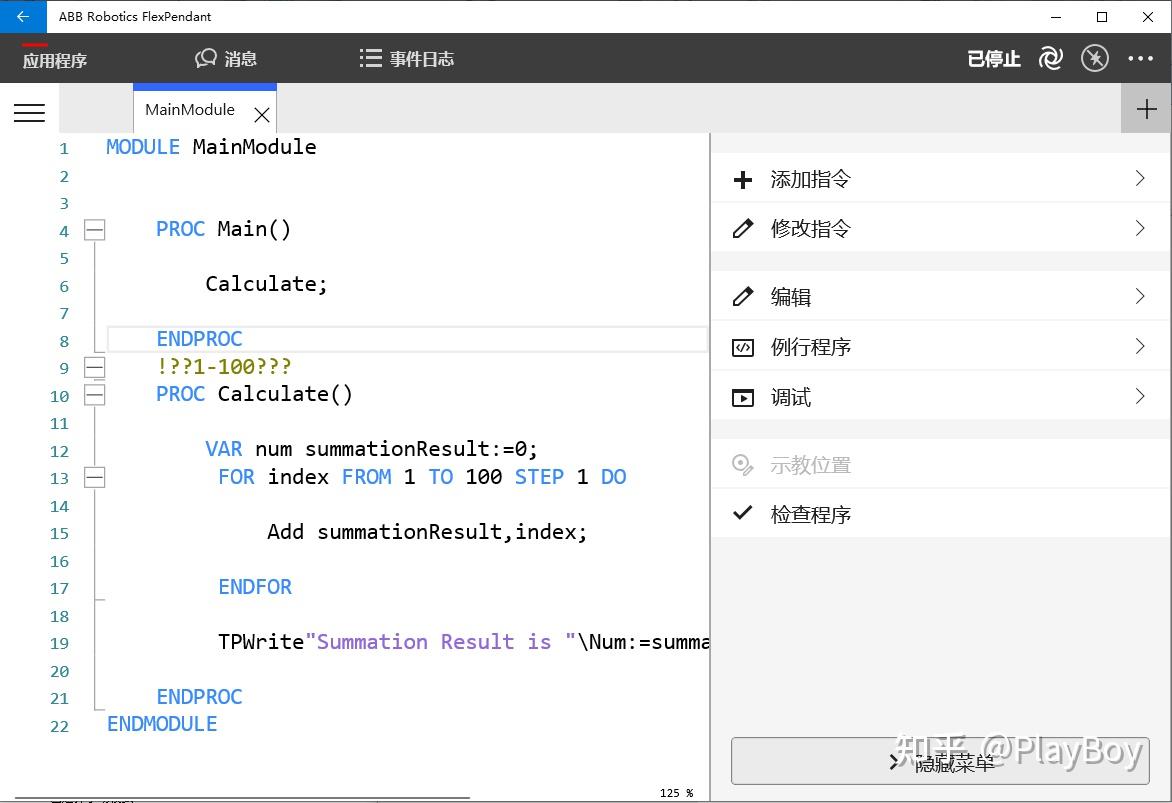Close the MainModule tab
This screenshot has width=1172, height=803.
tap(262, 115)
